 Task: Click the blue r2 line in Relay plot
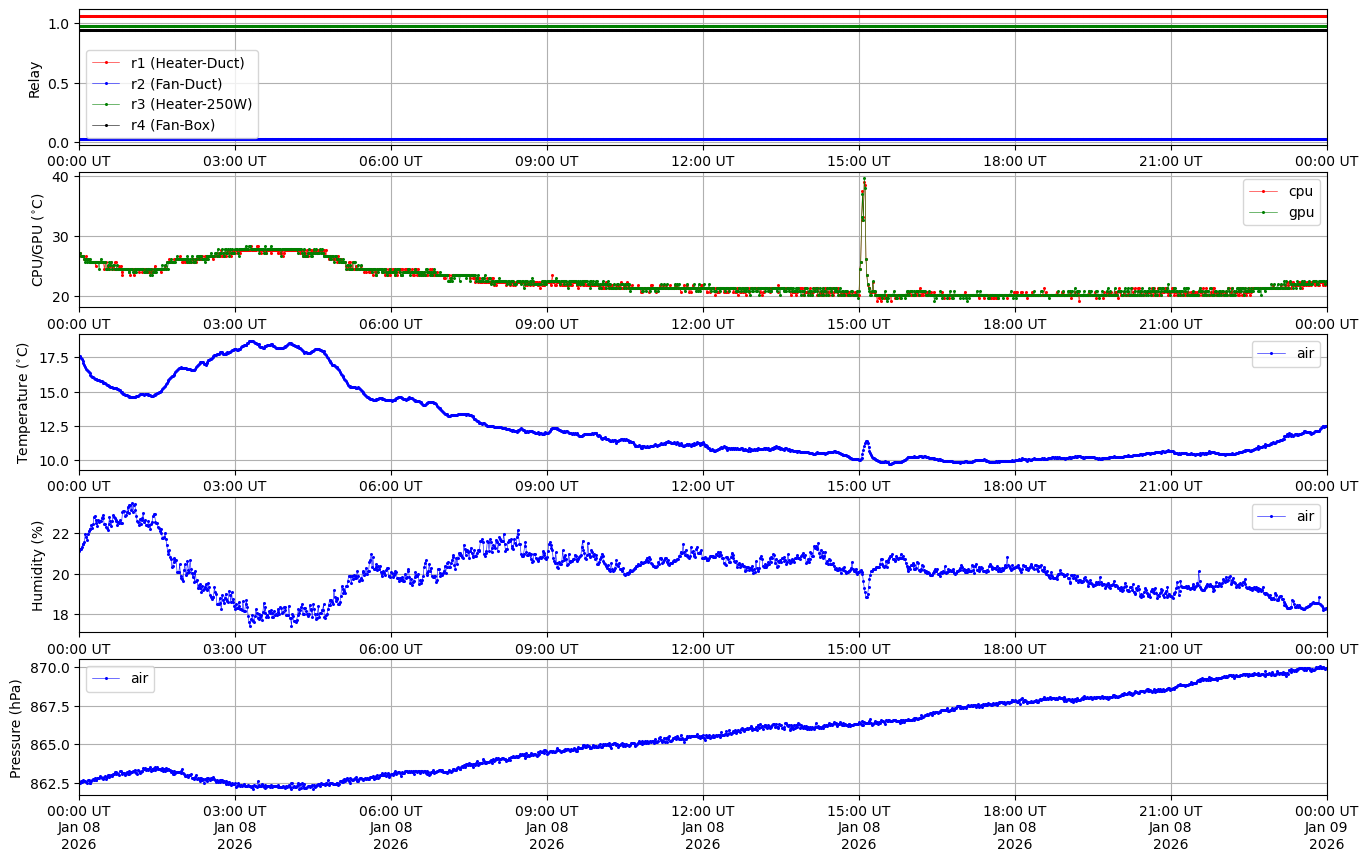tap(700, 139)
